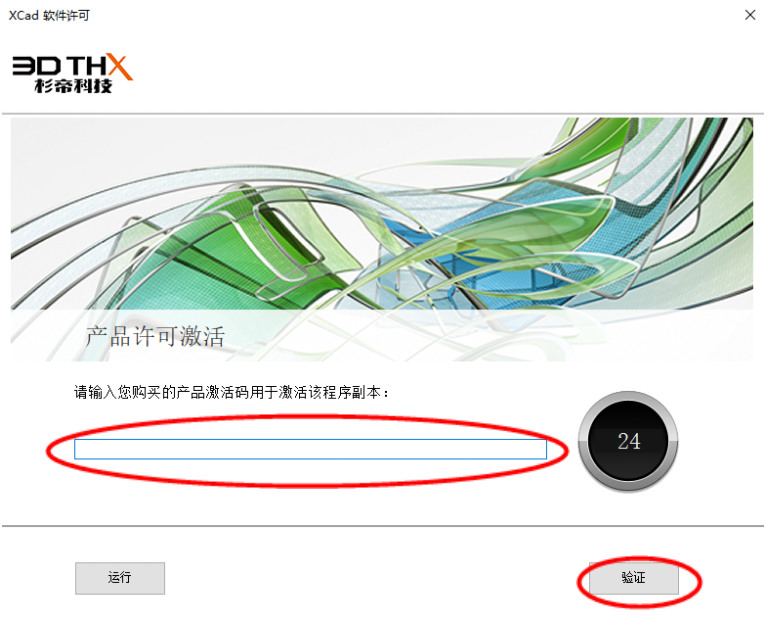Click the blank gray area at banner top left
Image resolution: width=769 pixels, height=625 pixels.
coord(98,147)
